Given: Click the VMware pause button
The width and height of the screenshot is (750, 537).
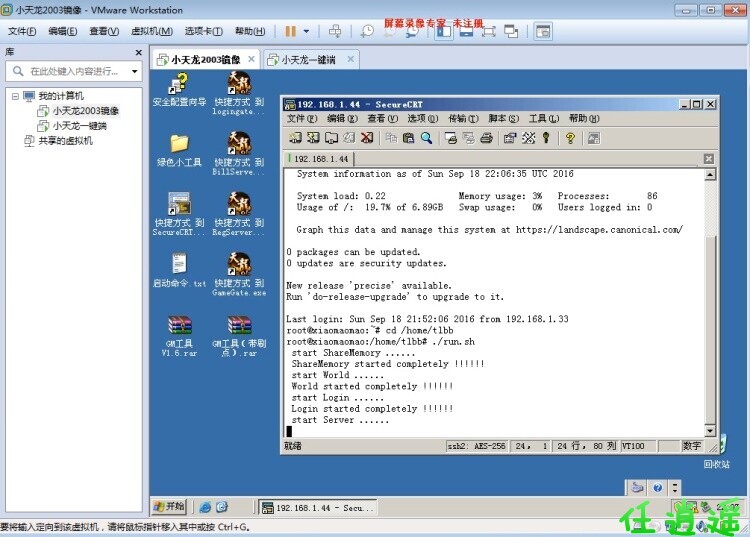Looking at the screenshot, I should 290,31.
